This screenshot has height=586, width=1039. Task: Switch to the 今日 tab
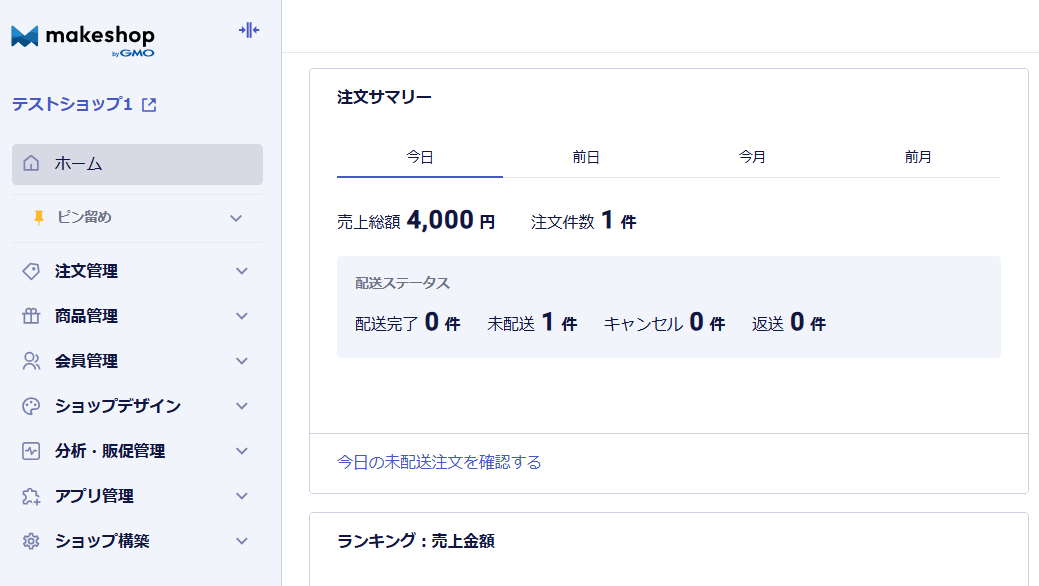[x=419, y=158]
